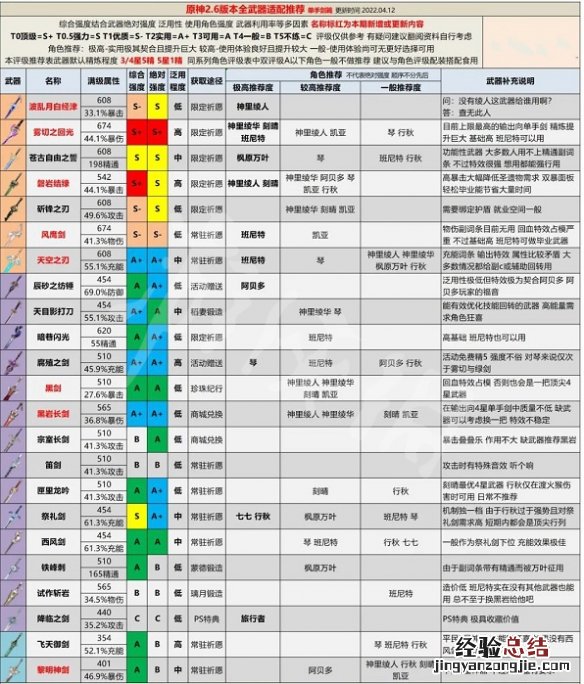
Task: Click the 雾切之回光 sword icon
Action: 13,132
